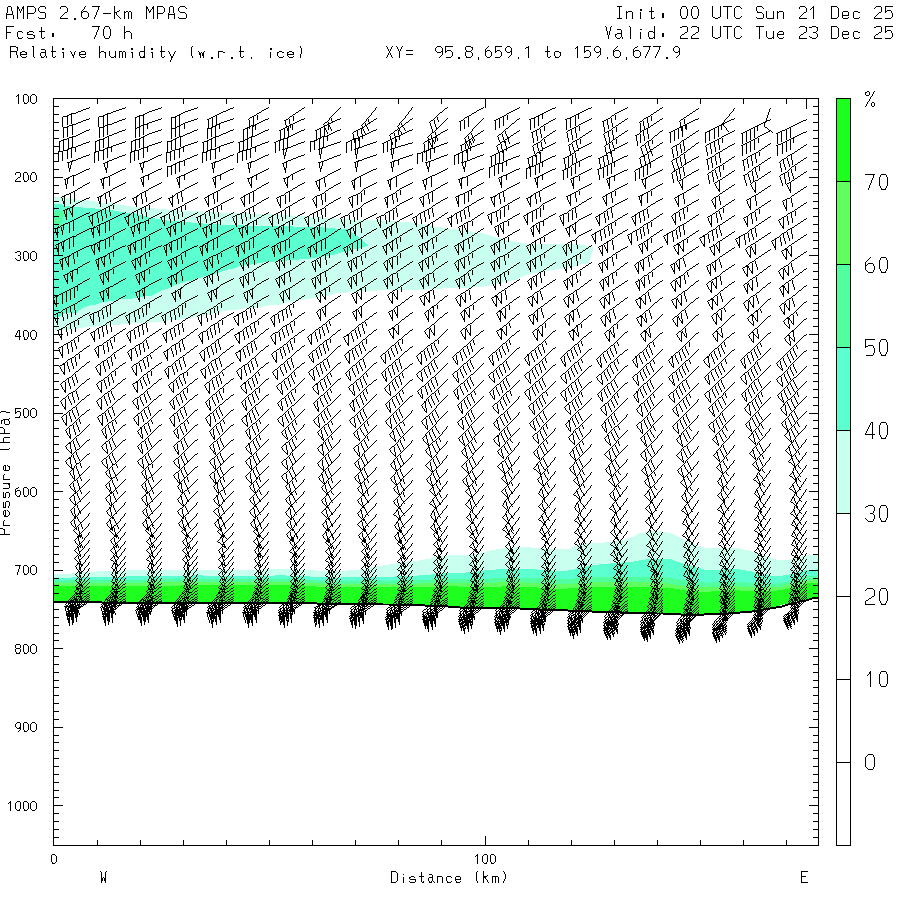The height and width of the screenshot is (900, 900).
Task: Click the 60-70% light green colorbar segment
Action: (x=843, y=223)
